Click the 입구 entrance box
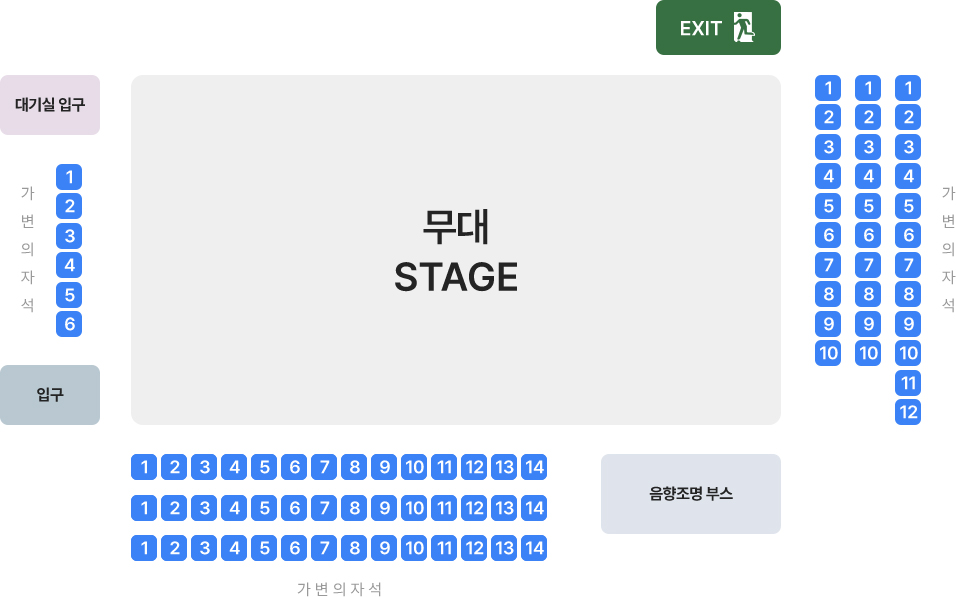Image resolution: width=956 pixels, height=597 pixels. (50, 395)
